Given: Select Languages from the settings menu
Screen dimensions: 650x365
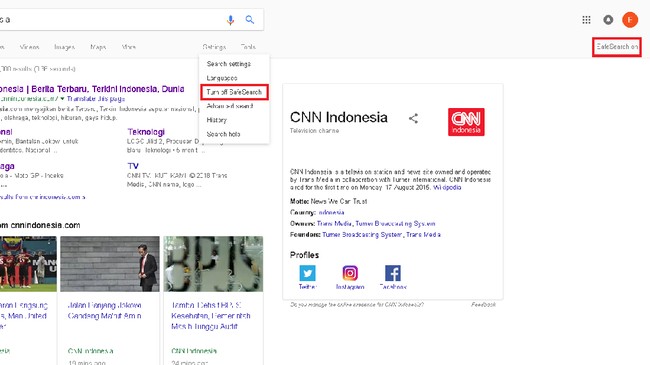Looking at the screenshot, I should tap(234, 78).
